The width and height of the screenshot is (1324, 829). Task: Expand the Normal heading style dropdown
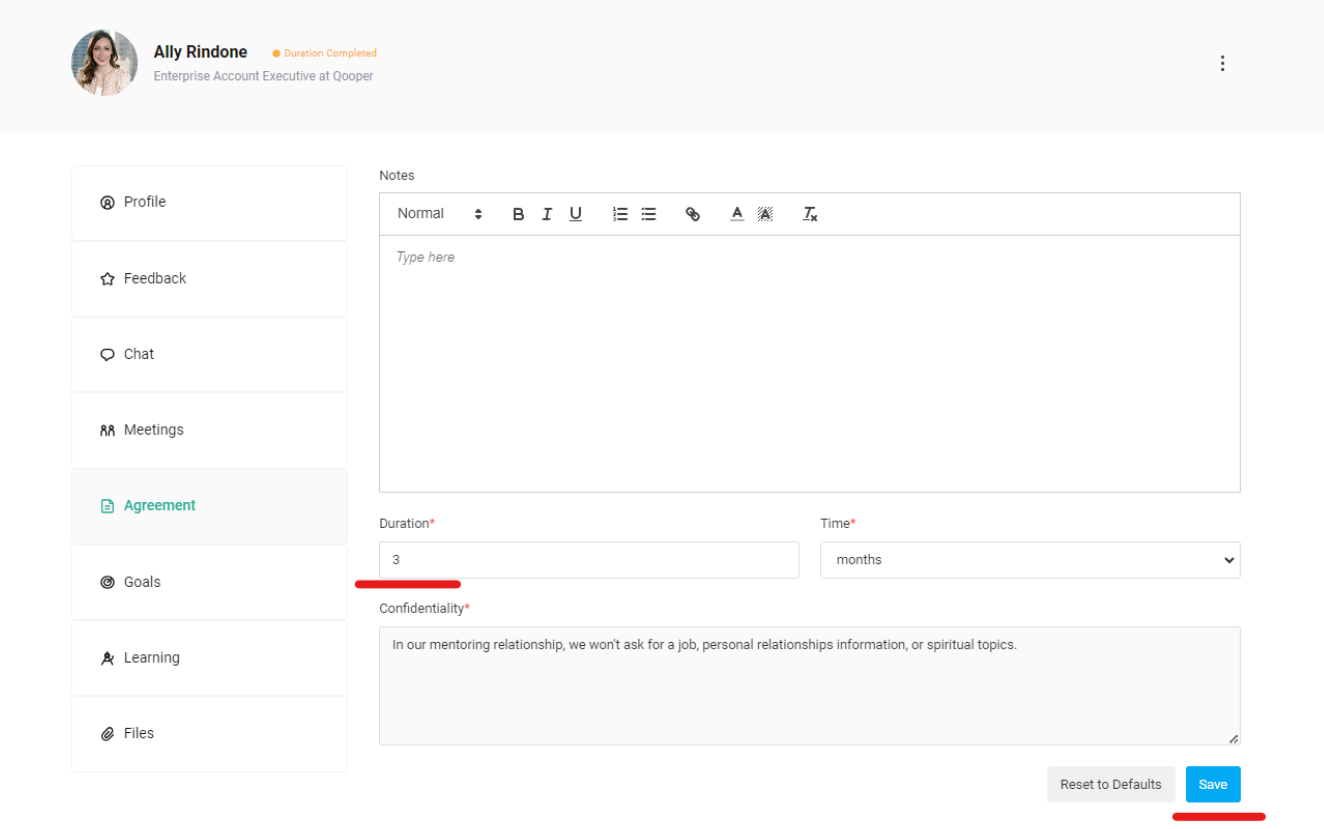pos(440,214)
